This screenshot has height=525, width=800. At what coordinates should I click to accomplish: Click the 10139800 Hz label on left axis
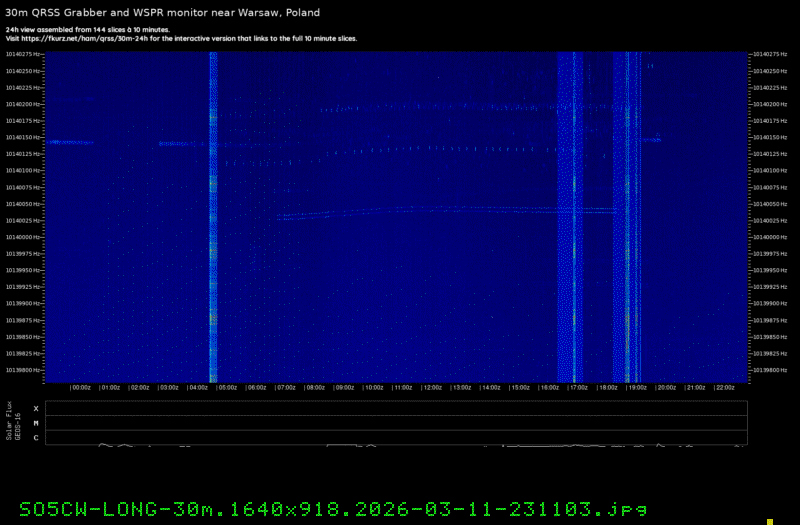pyautogui.click(x=24, y=370)
